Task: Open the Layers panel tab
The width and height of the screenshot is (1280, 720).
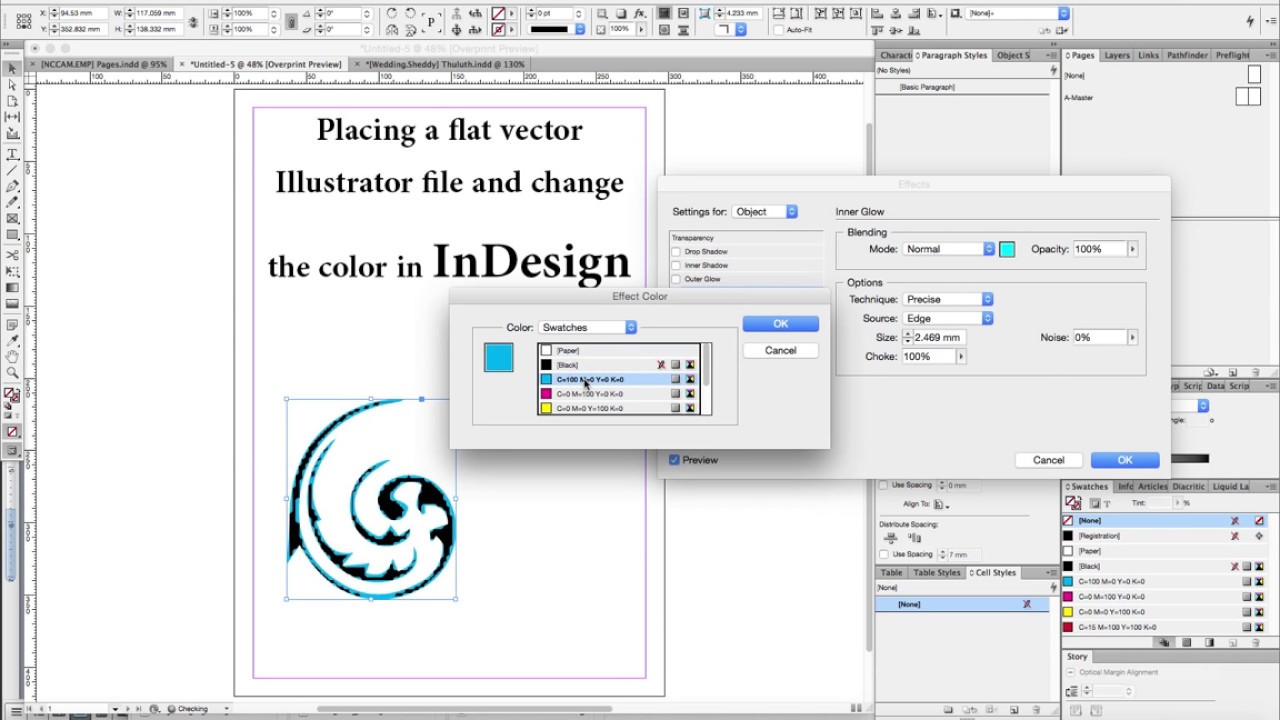Action: pyautogui.click(x=1117, y=55)
